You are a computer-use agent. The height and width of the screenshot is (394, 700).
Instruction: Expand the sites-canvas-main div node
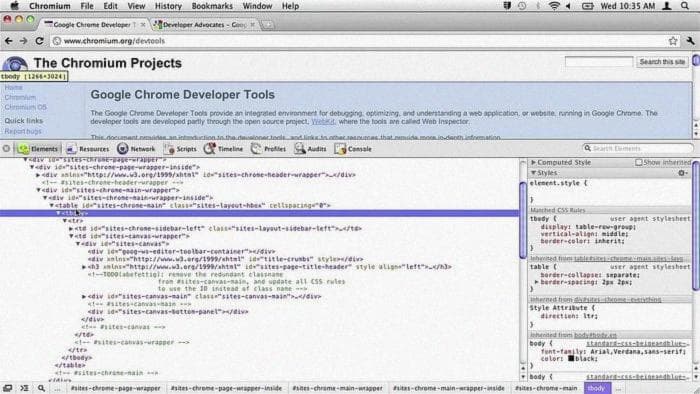tap(84, 297)
